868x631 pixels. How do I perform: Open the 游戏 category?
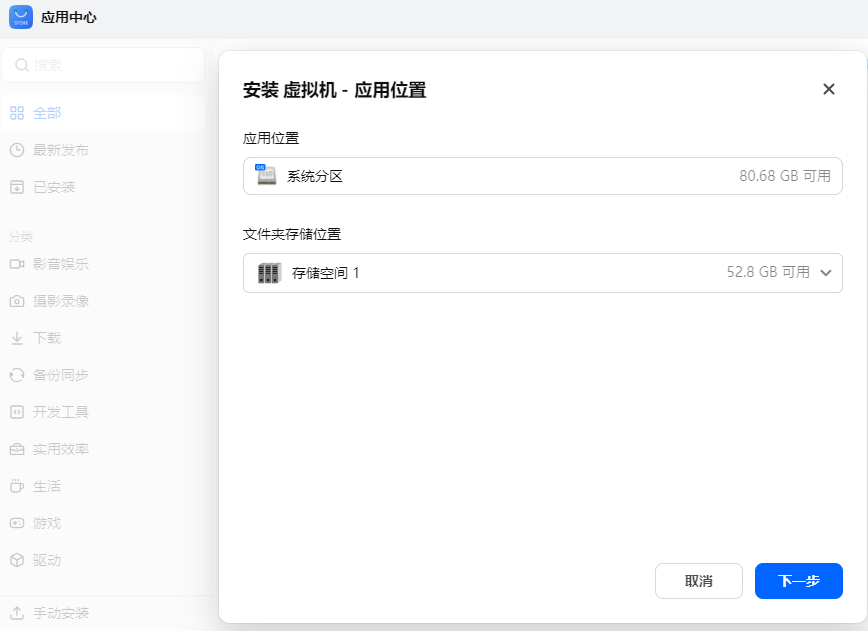pyautogui.click(x=46, y=523)
